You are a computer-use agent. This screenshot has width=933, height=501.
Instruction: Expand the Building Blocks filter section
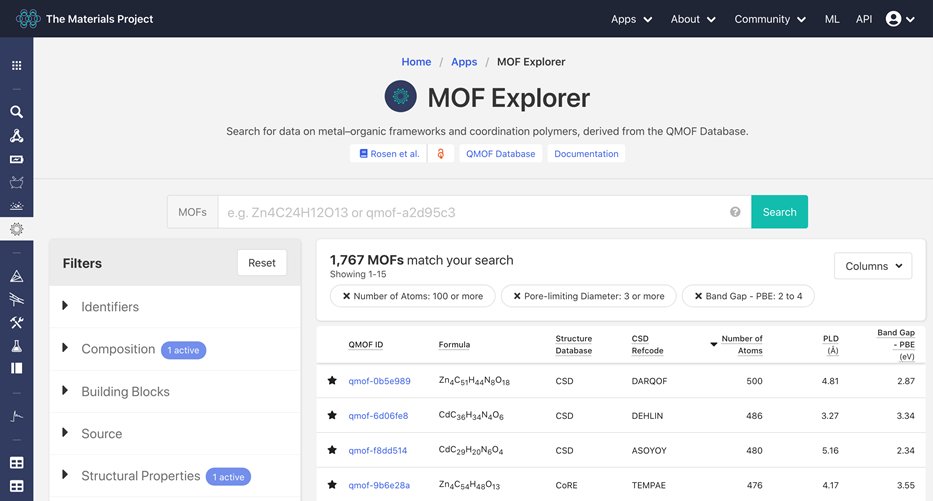175,392
